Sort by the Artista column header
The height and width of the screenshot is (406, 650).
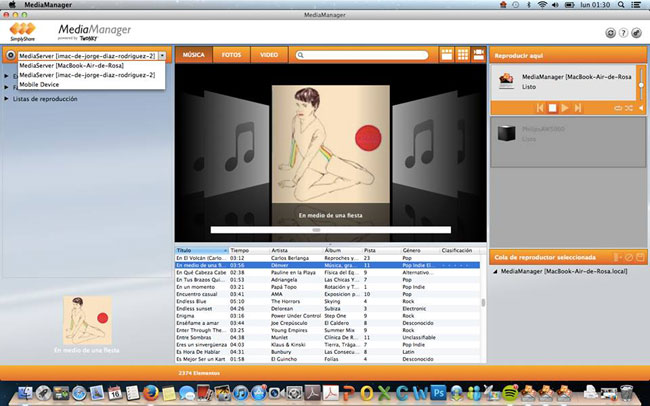296,250
